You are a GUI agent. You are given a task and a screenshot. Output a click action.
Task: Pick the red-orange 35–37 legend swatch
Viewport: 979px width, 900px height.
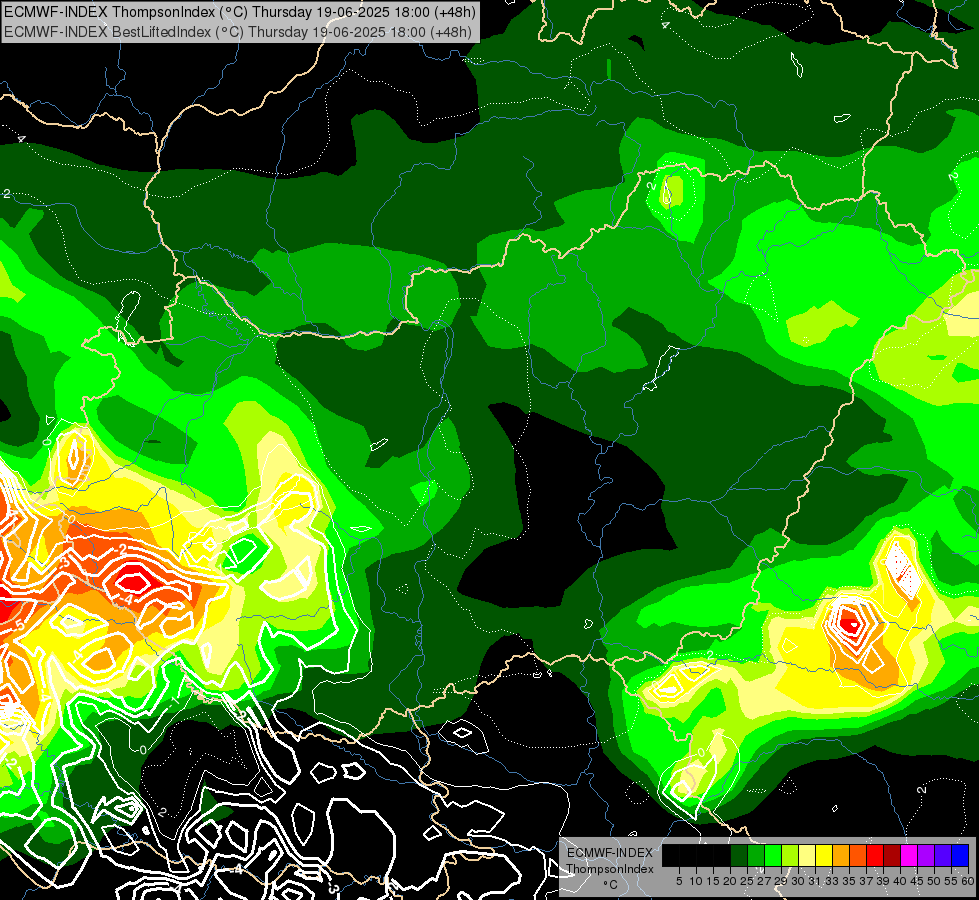tap(858, 856)
